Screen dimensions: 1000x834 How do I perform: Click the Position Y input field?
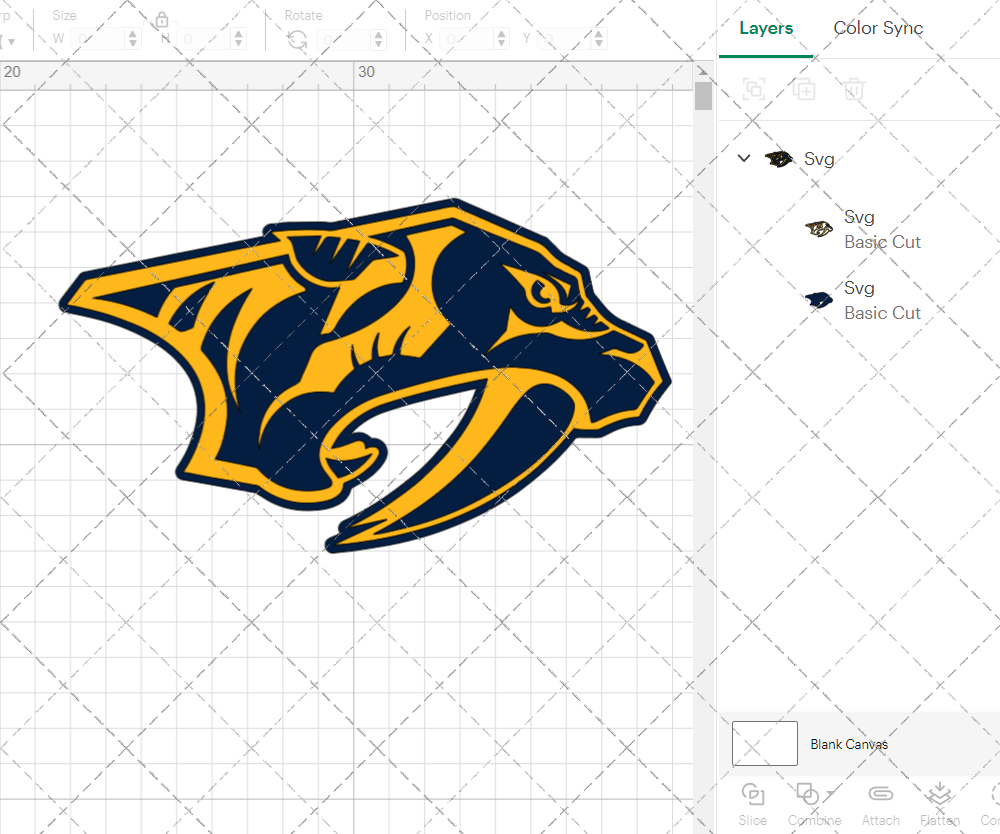(x=564, y=39)
